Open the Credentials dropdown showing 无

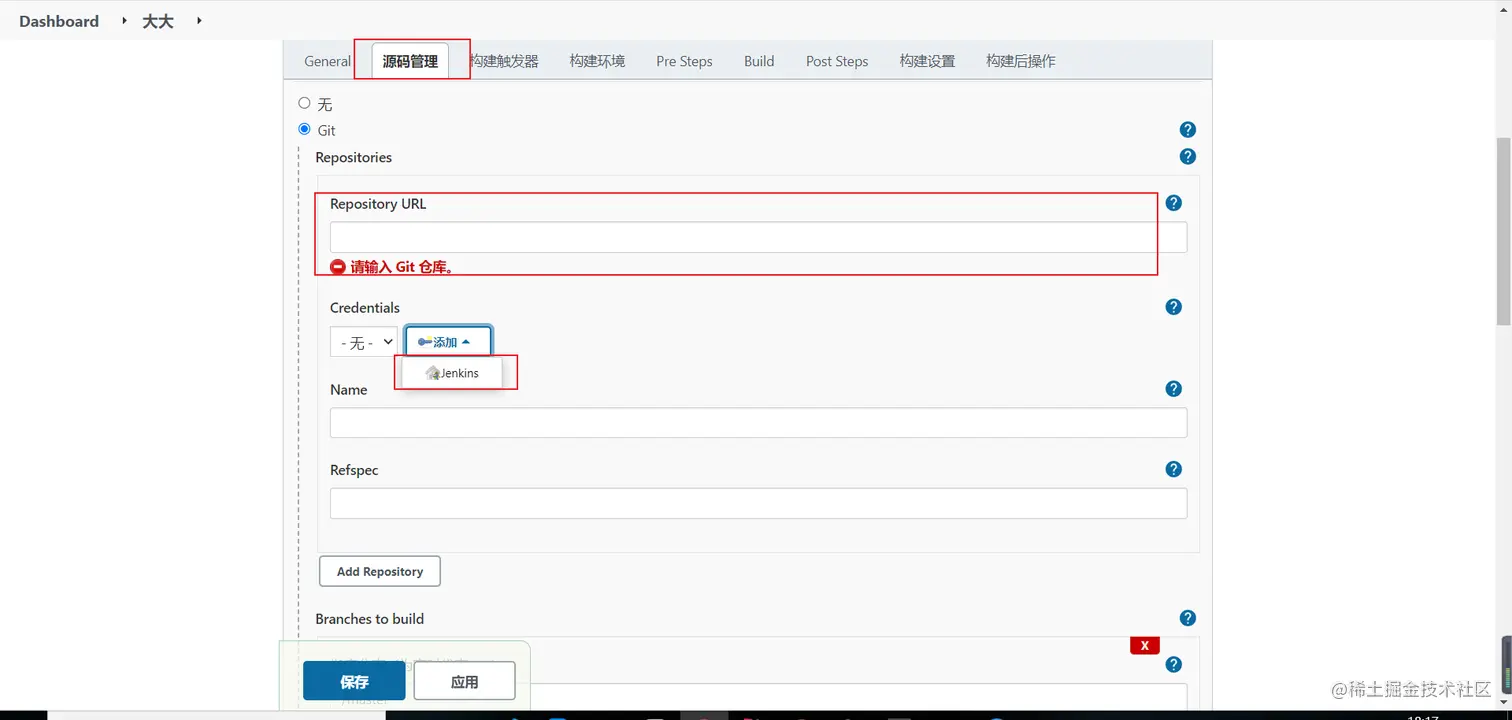pos(364,342)
